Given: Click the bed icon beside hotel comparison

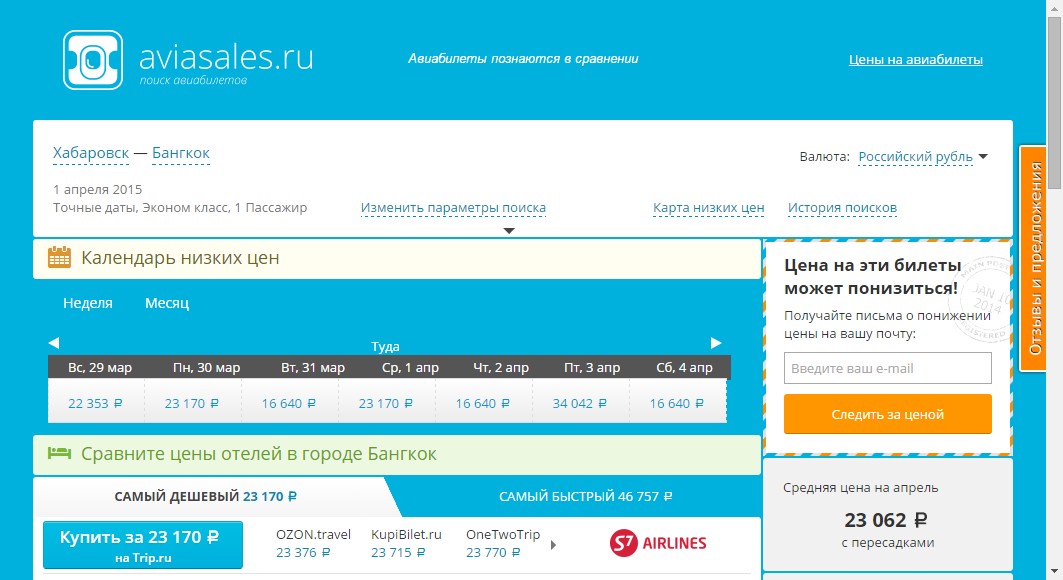Looking at the screenshot, I should pos(59,453).
